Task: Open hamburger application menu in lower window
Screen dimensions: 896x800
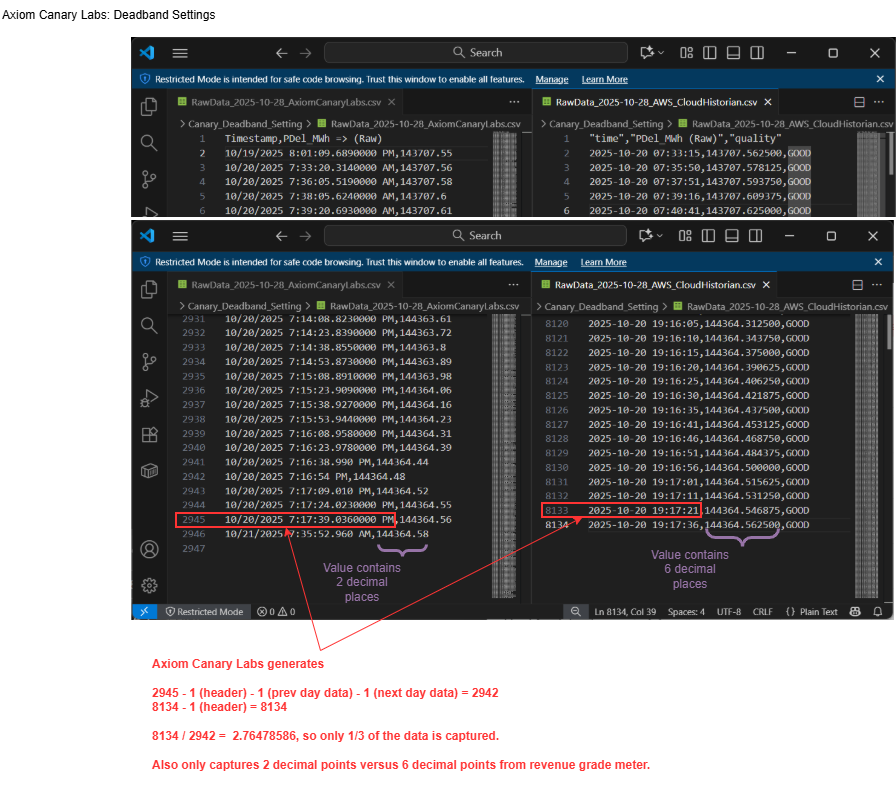Action: tap(180, 236)
